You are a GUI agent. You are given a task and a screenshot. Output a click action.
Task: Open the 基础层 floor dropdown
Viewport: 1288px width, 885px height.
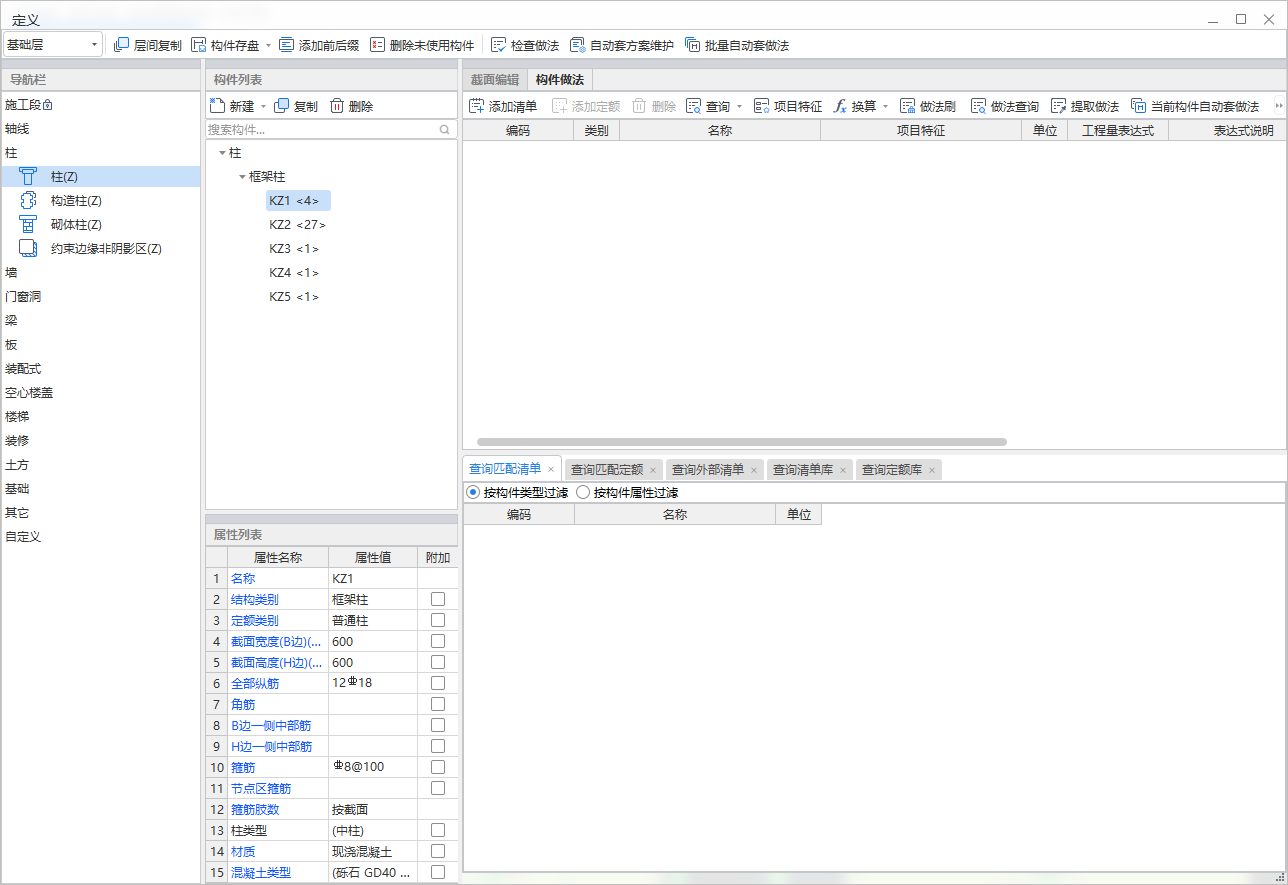(x=53, y=45)
